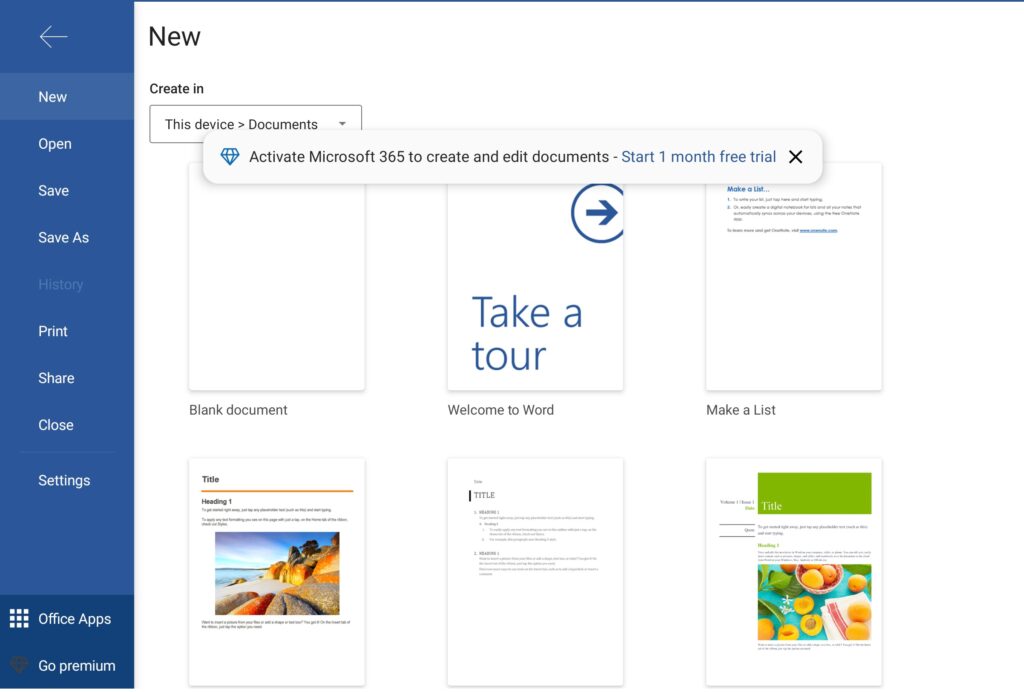Select Open in the sidebar menu
The height and width of the screenshot is (692, 1024).
[x=67, y=144]
